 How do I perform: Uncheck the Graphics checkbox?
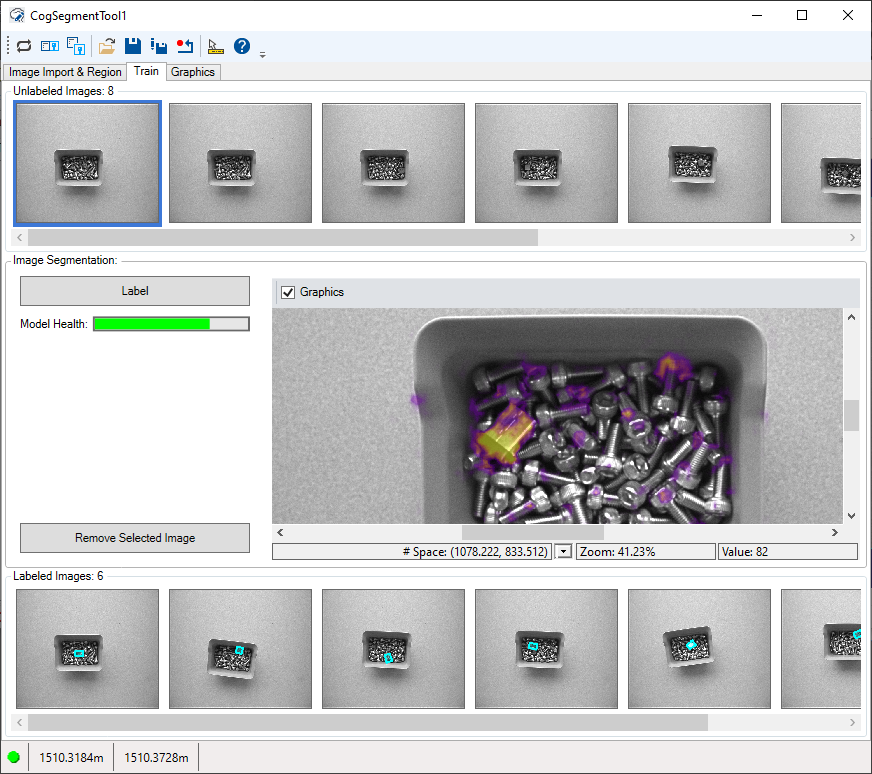289,292
